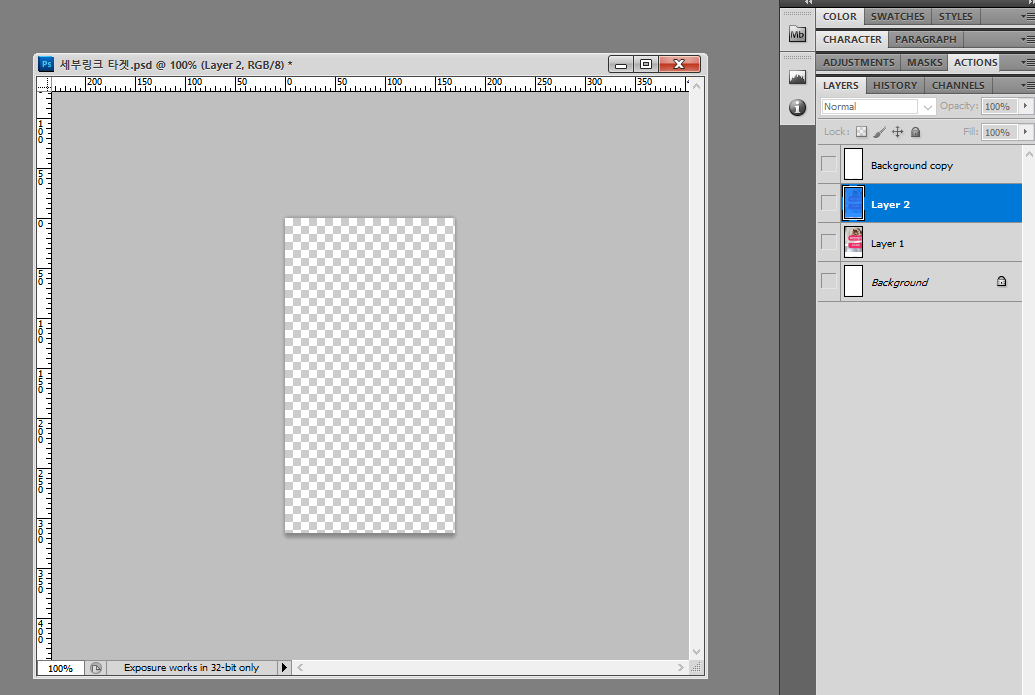1035x695 pixels.
Task: Switch to the Layers tab
Action: [841, 85]
